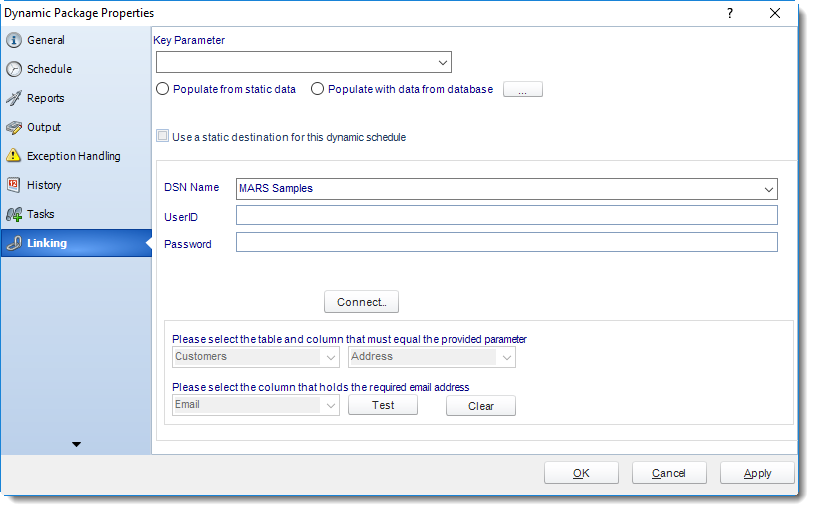Click the Apply button

pos(757,473)
